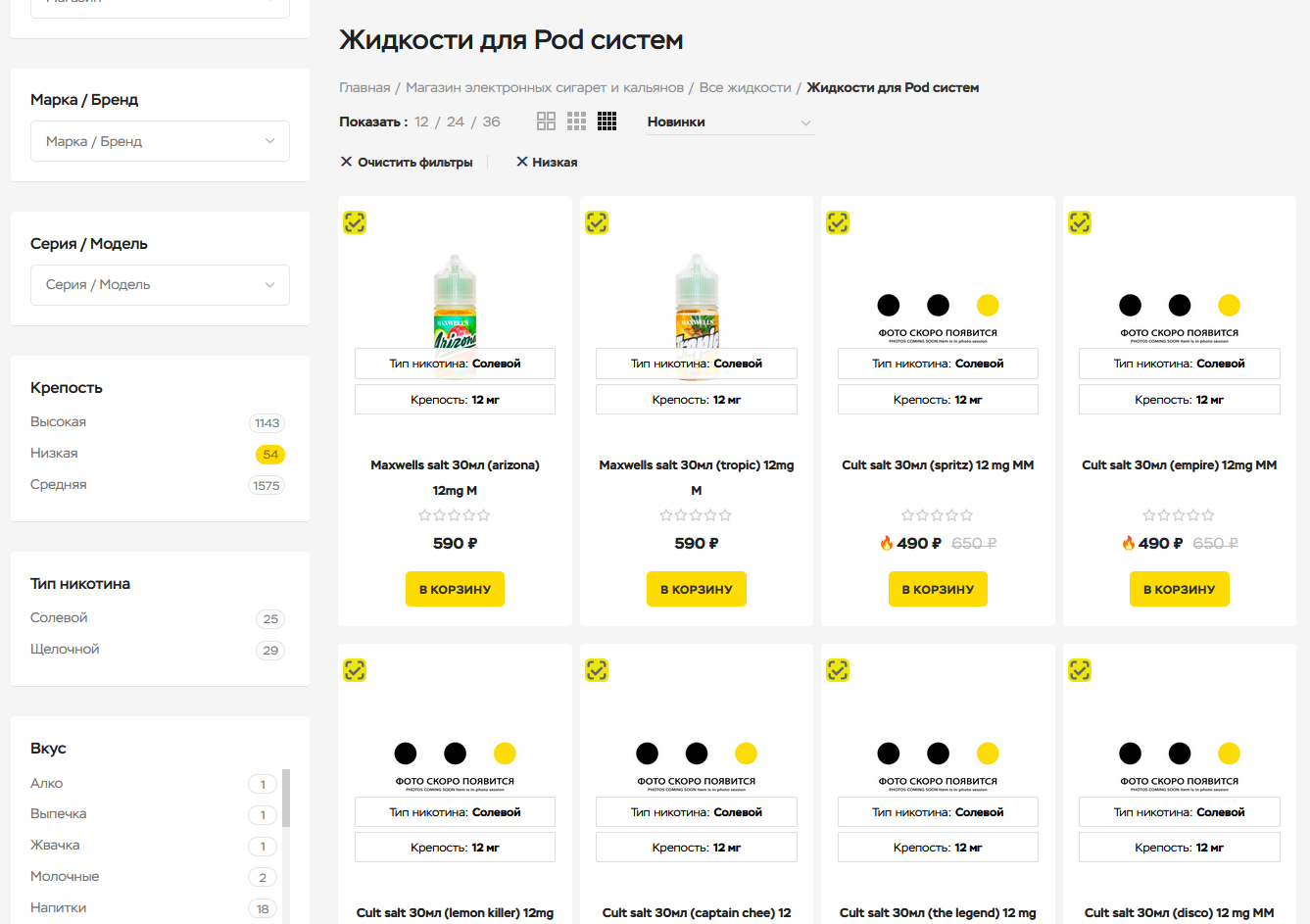Rate Cult empire with the stars
Viewport: 1310px width, 924px height.
click(x=1179, y=515)
